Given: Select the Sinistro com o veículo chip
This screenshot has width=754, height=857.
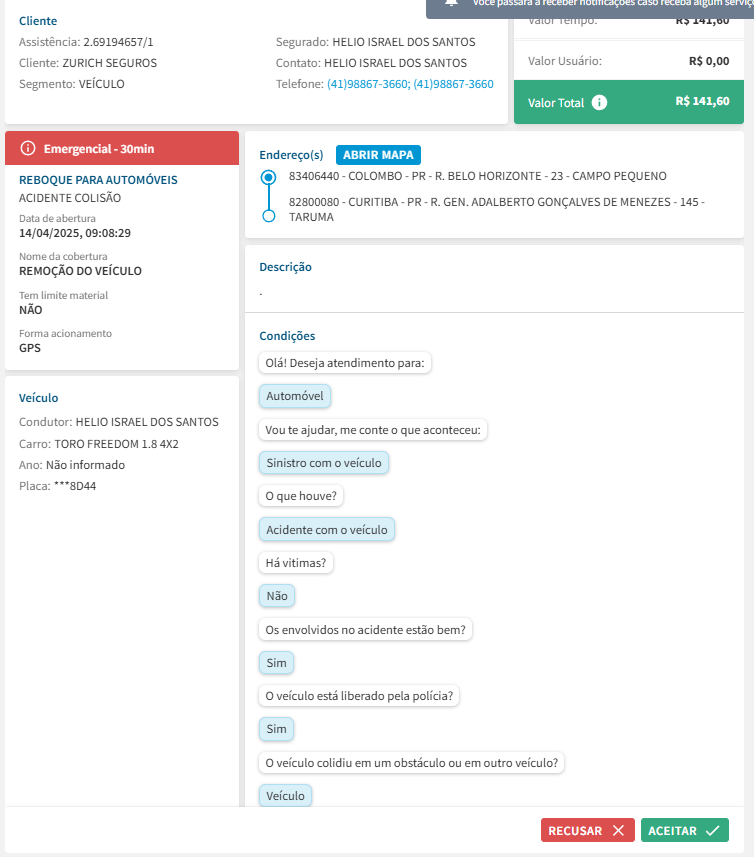Looking at the screenshot, I should [x=323, y=463].
